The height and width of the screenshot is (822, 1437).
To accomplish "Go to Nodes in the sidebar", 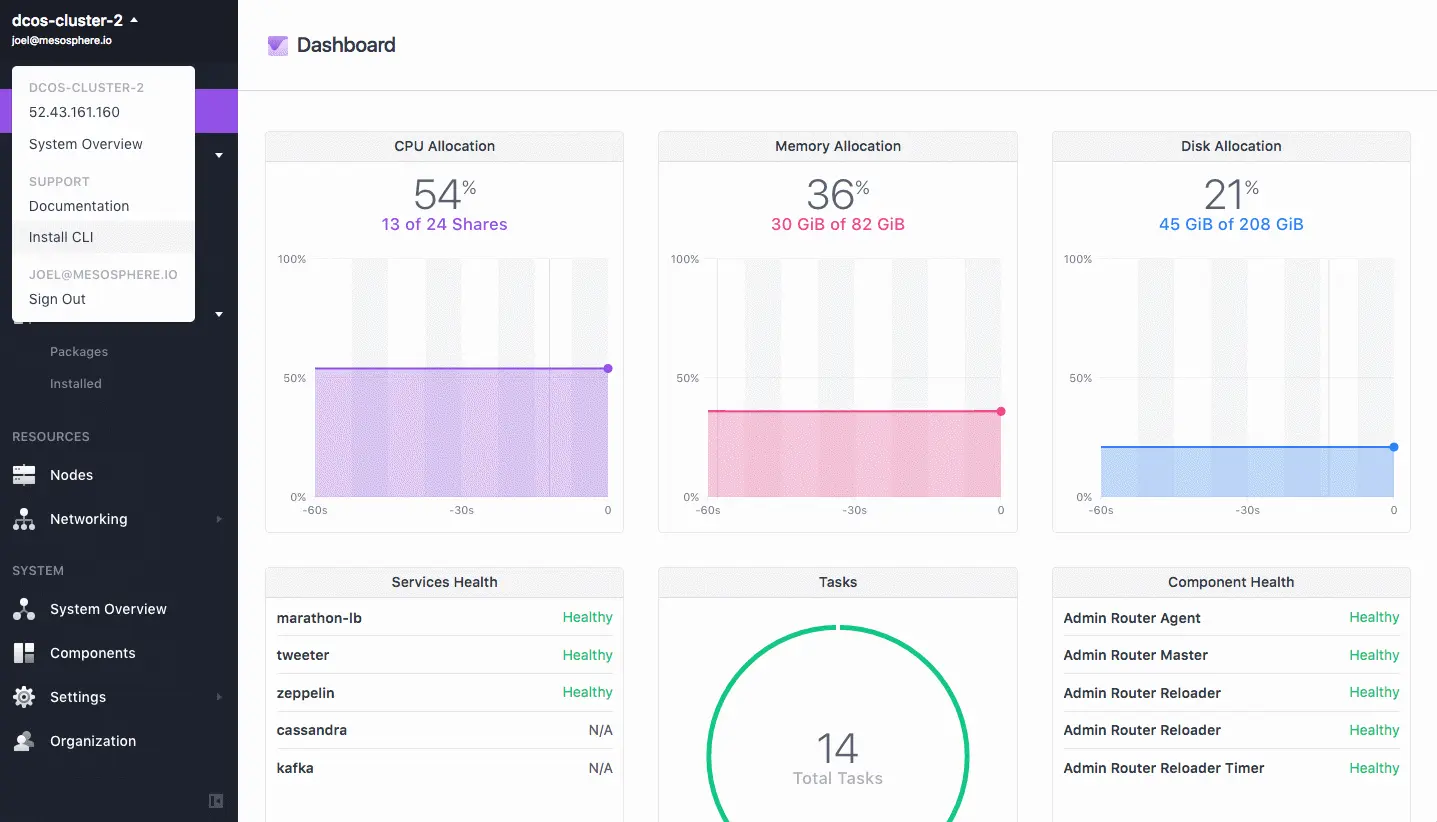I will coord(71,475).
